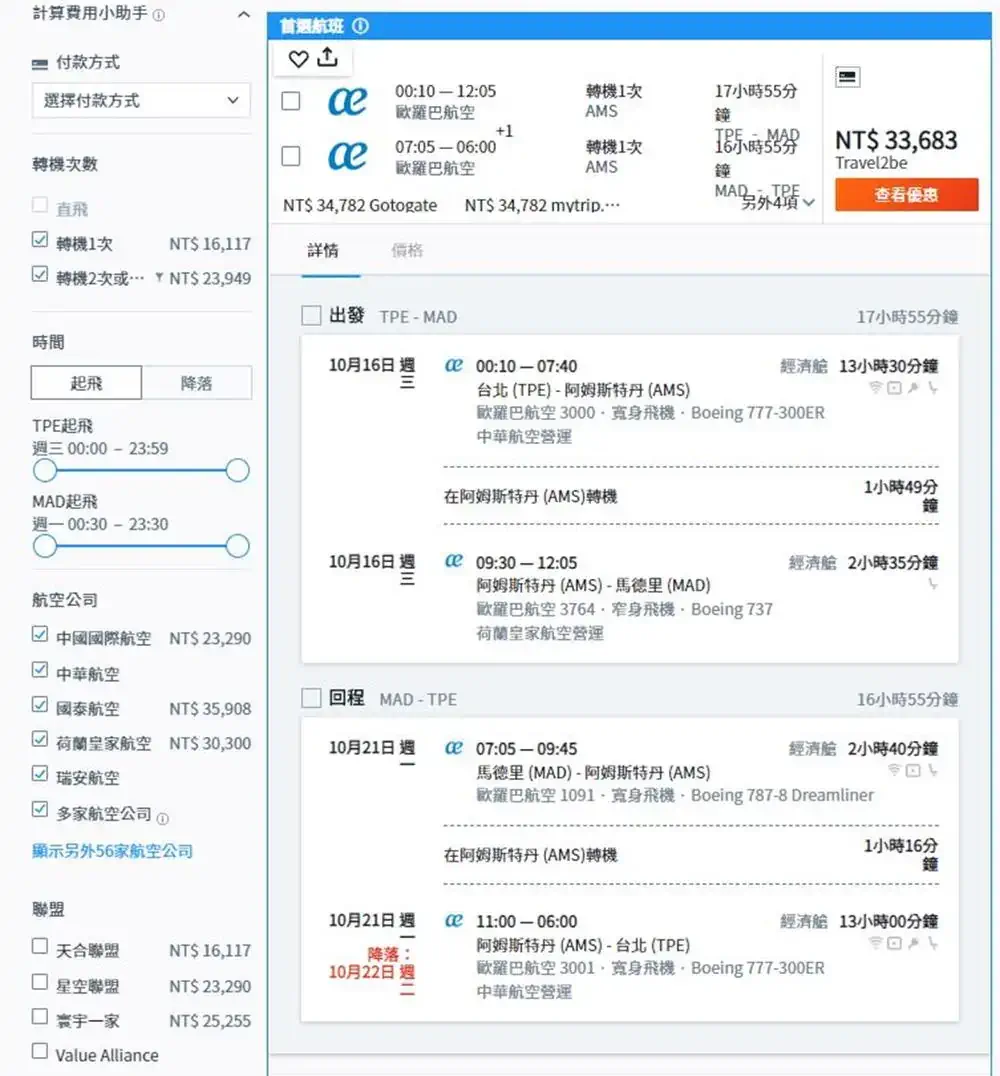The height and width of the screenshot is (1076, 1000).
Task: Click the power outlet icon on the 11:00 — 06:00 segment
Action: point(914,943)
